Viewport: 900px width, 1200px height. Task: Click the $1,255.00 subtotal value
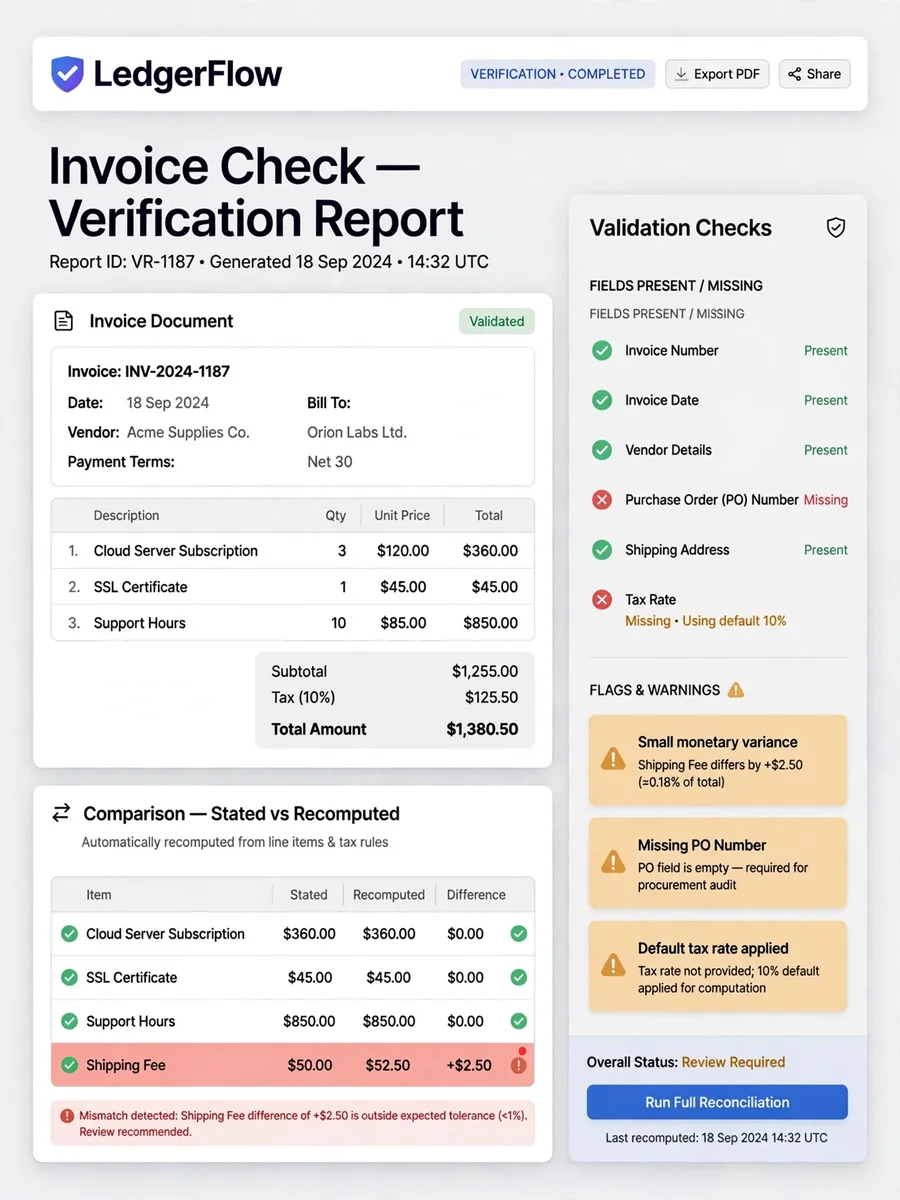(485, 672)
